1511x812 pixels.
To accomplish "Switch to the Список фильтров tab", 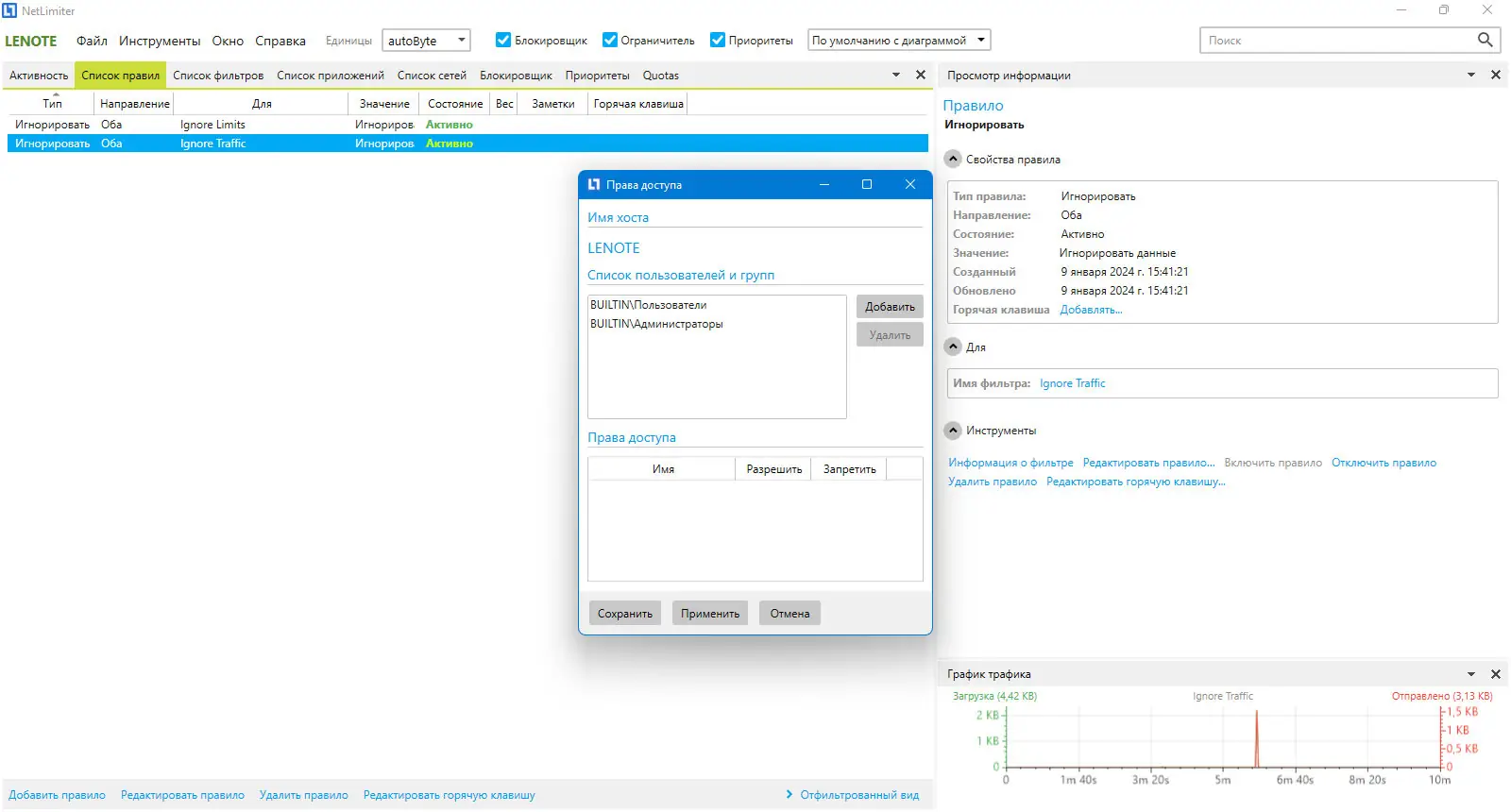I will [218, 76].
